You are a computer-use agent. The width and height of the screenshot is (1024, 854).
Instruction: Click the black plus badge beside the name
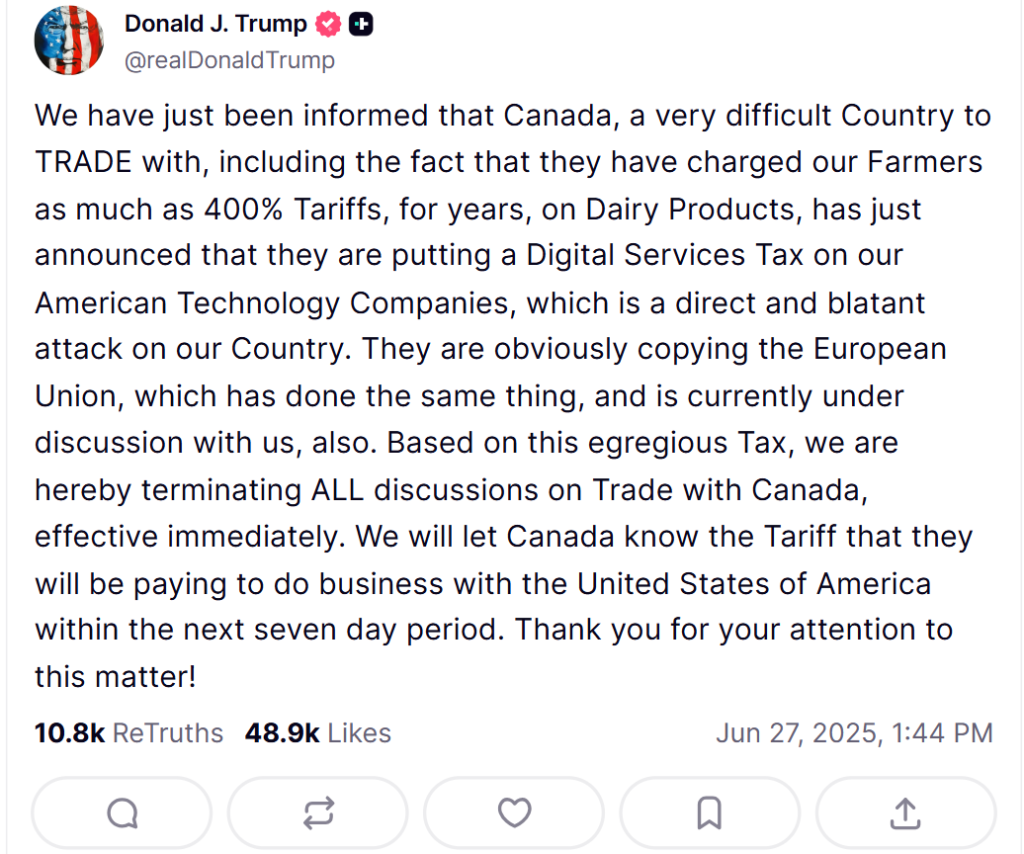tap(360, 25)
